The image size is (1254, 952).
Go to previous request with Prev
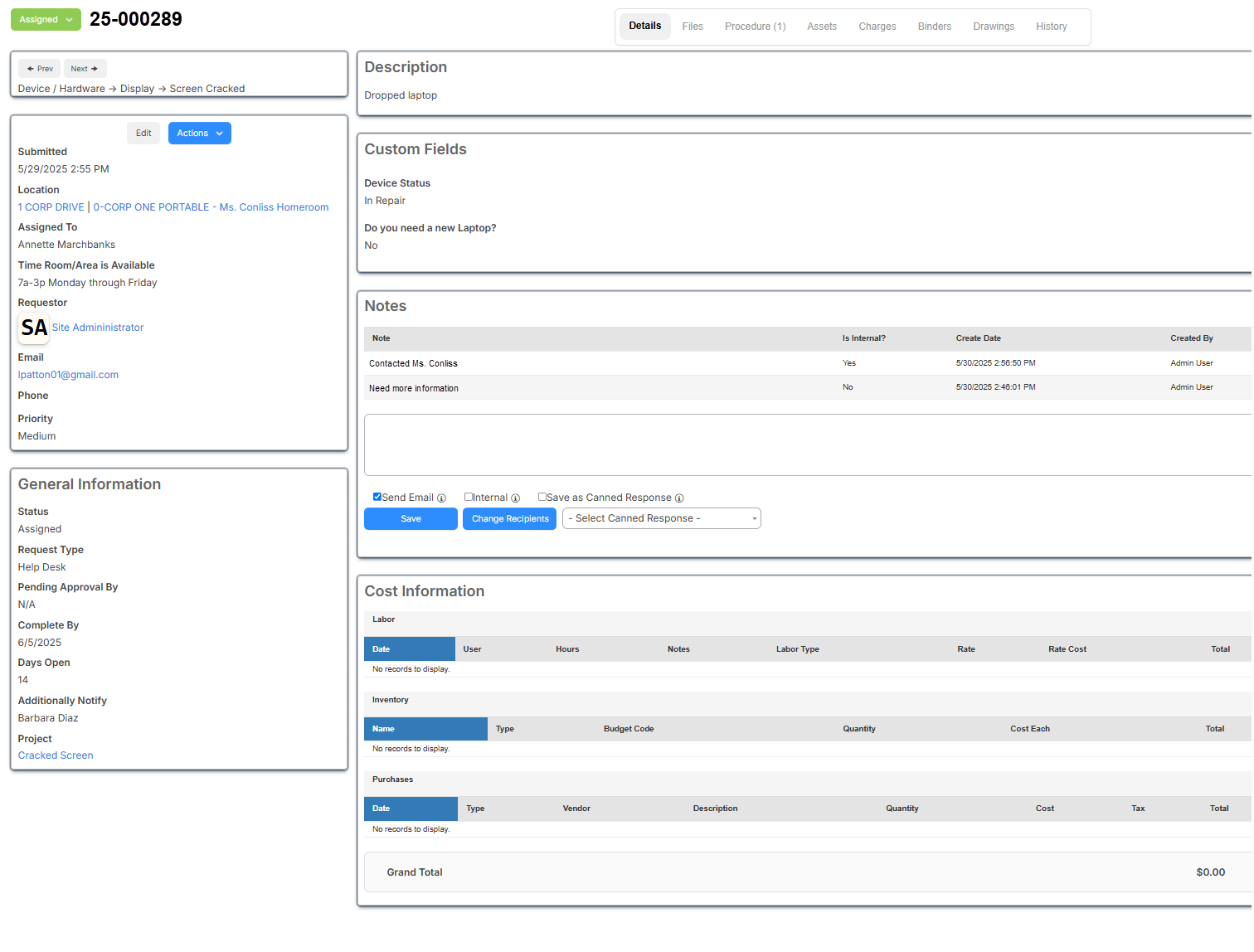pos(40,69)
